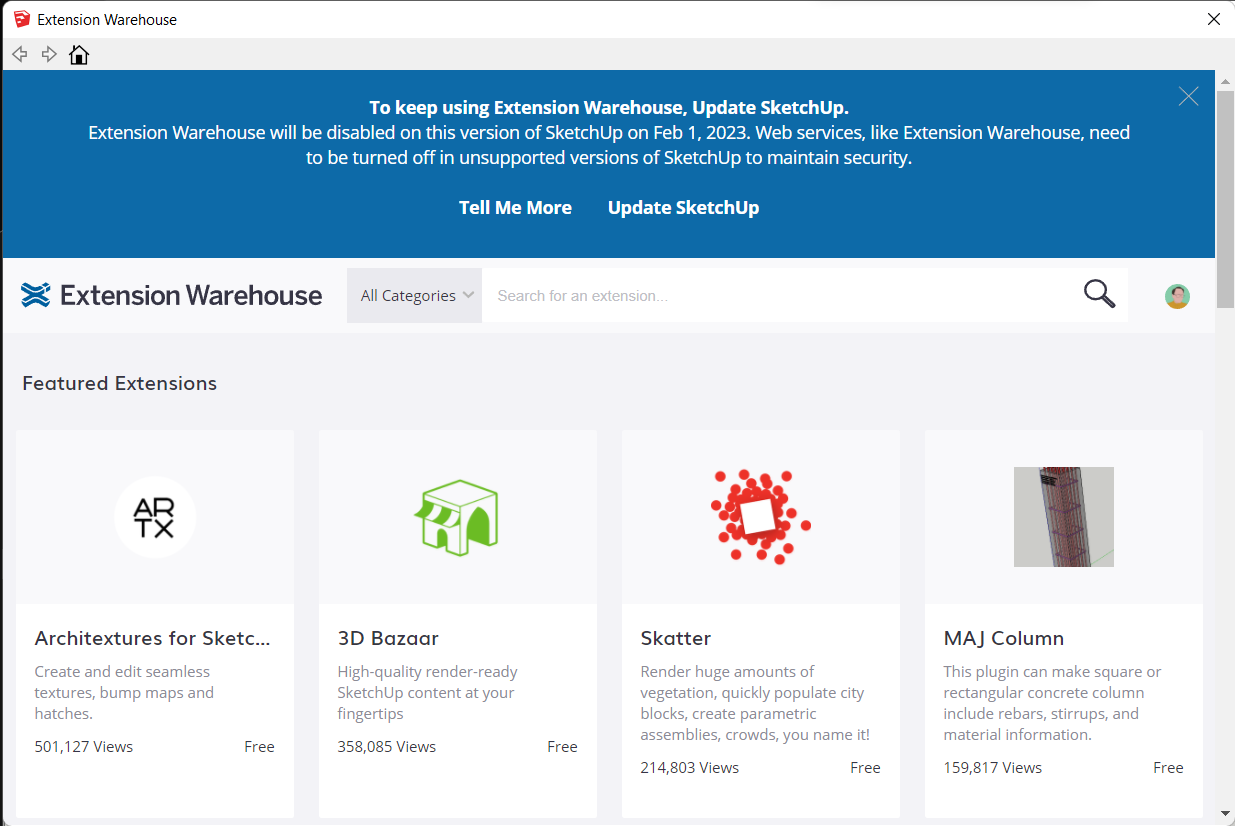Click the Update SketchUp link
The height and width of the screenshot is (826, 1235).
pyautogui.click(x=683, y=208)
